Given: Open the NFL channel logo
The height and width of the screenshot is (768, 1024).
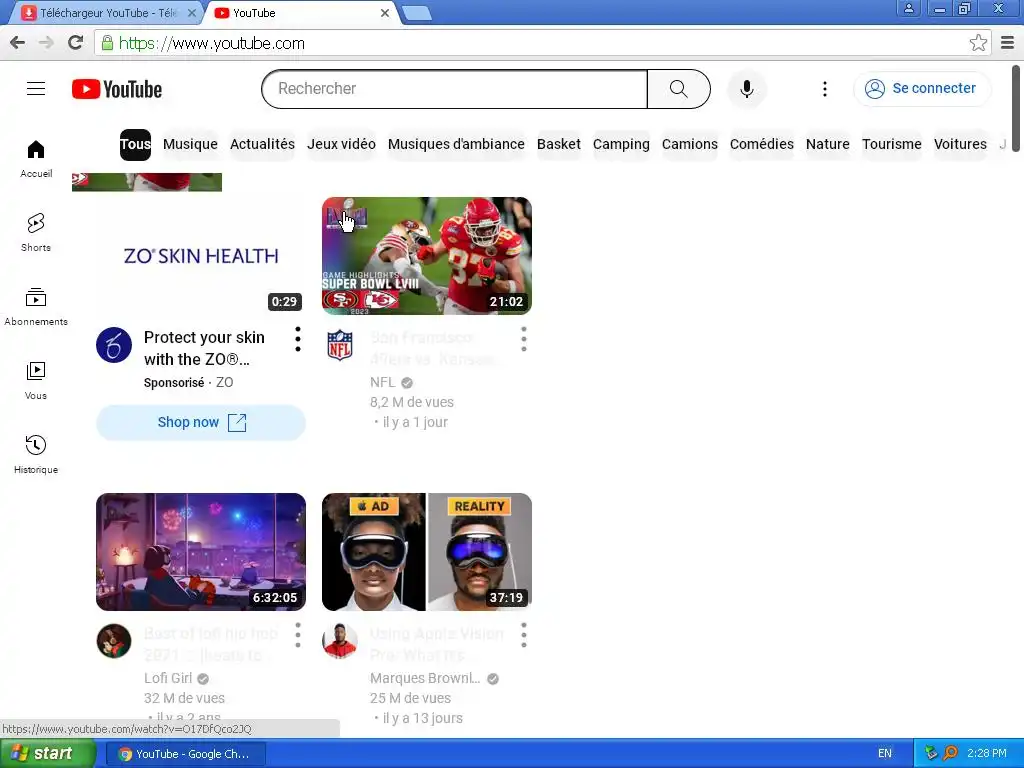Looking at the screenshot, I should (x=340, y=345).
